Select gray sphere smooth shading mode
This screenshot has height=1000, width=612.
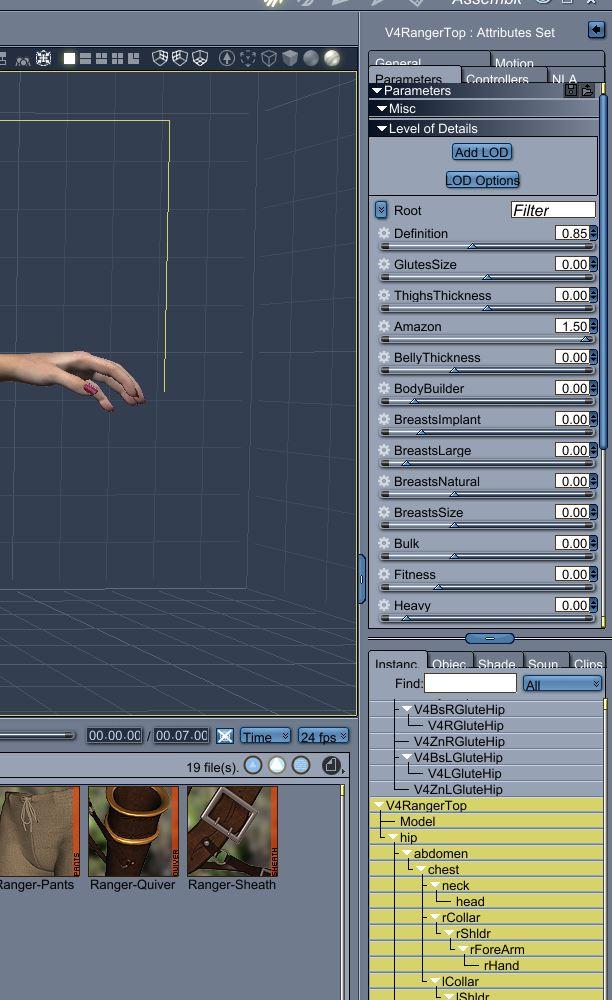coord(311,58)
